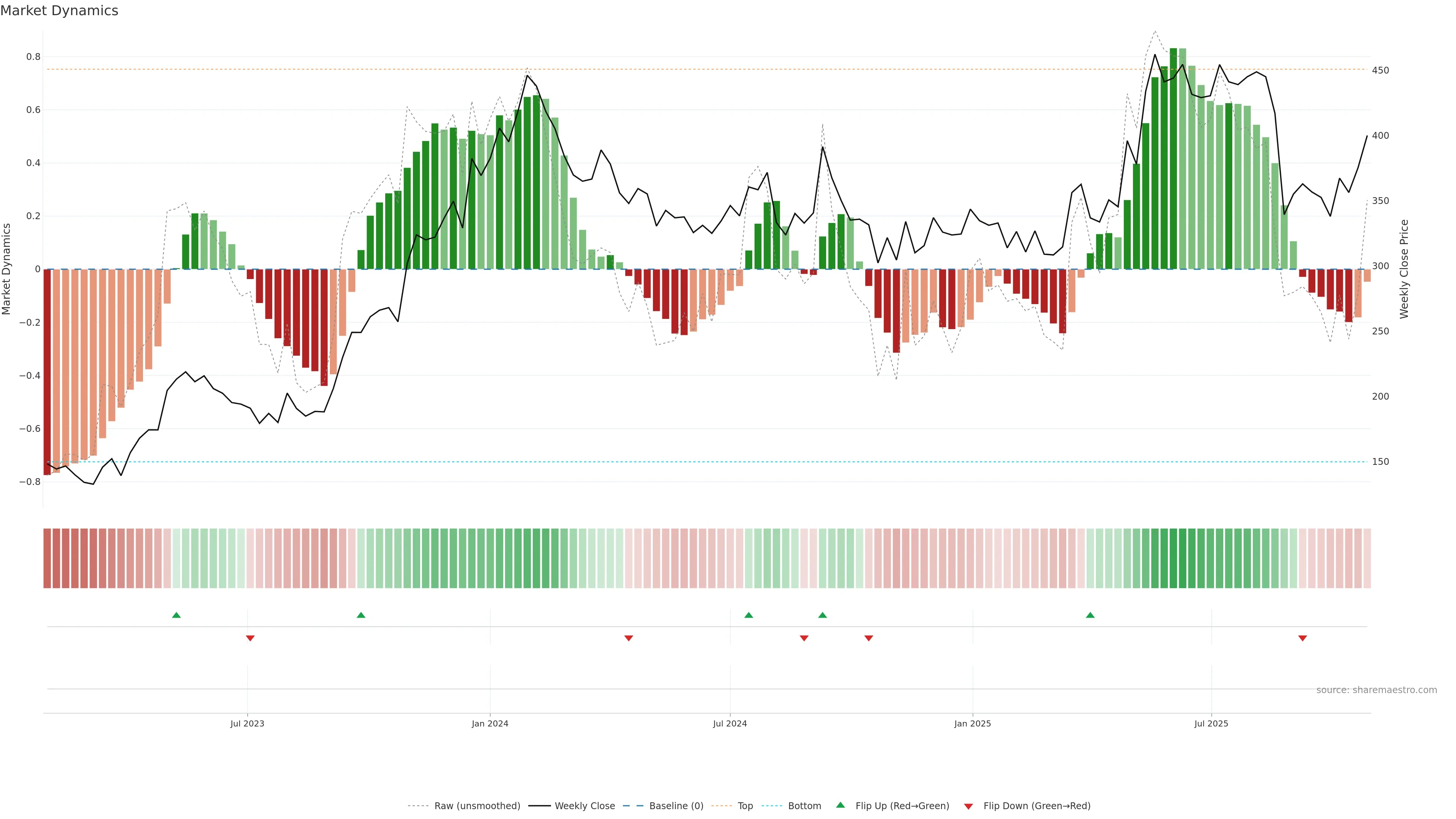The image size is (1456, 819).
Task: Click the 450 tick on the price axis
Action: tap(1380, 71)
